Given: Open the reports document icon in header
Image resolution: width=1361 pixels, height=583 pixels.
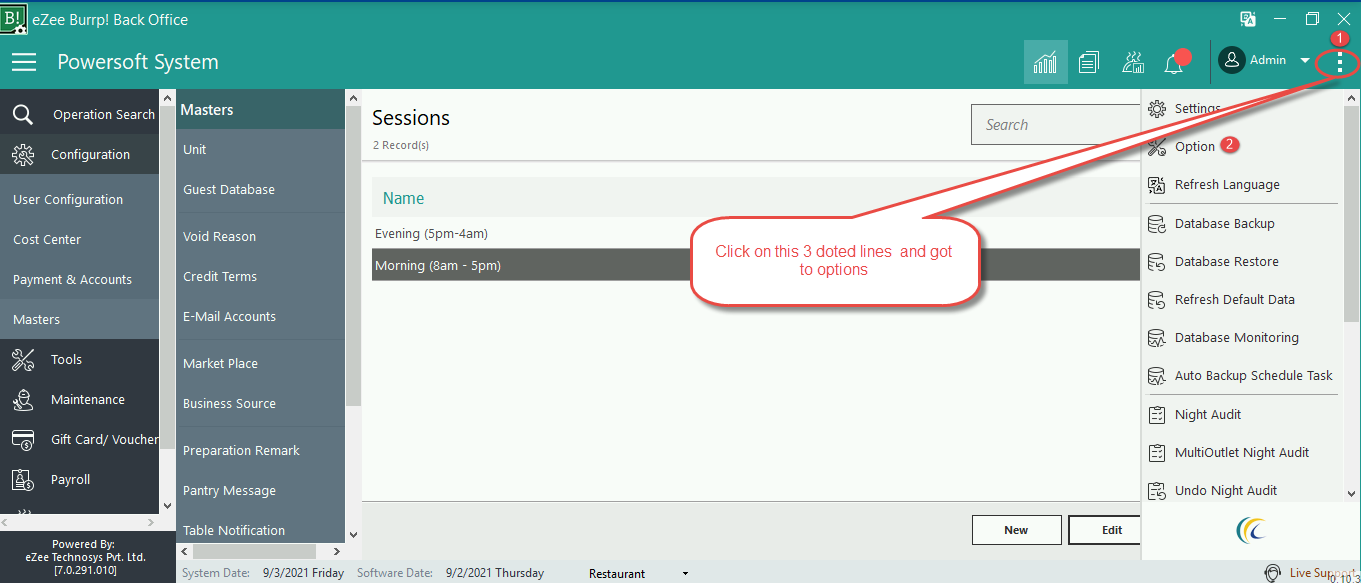Looking at the screenshot, I should [1089, 62].
